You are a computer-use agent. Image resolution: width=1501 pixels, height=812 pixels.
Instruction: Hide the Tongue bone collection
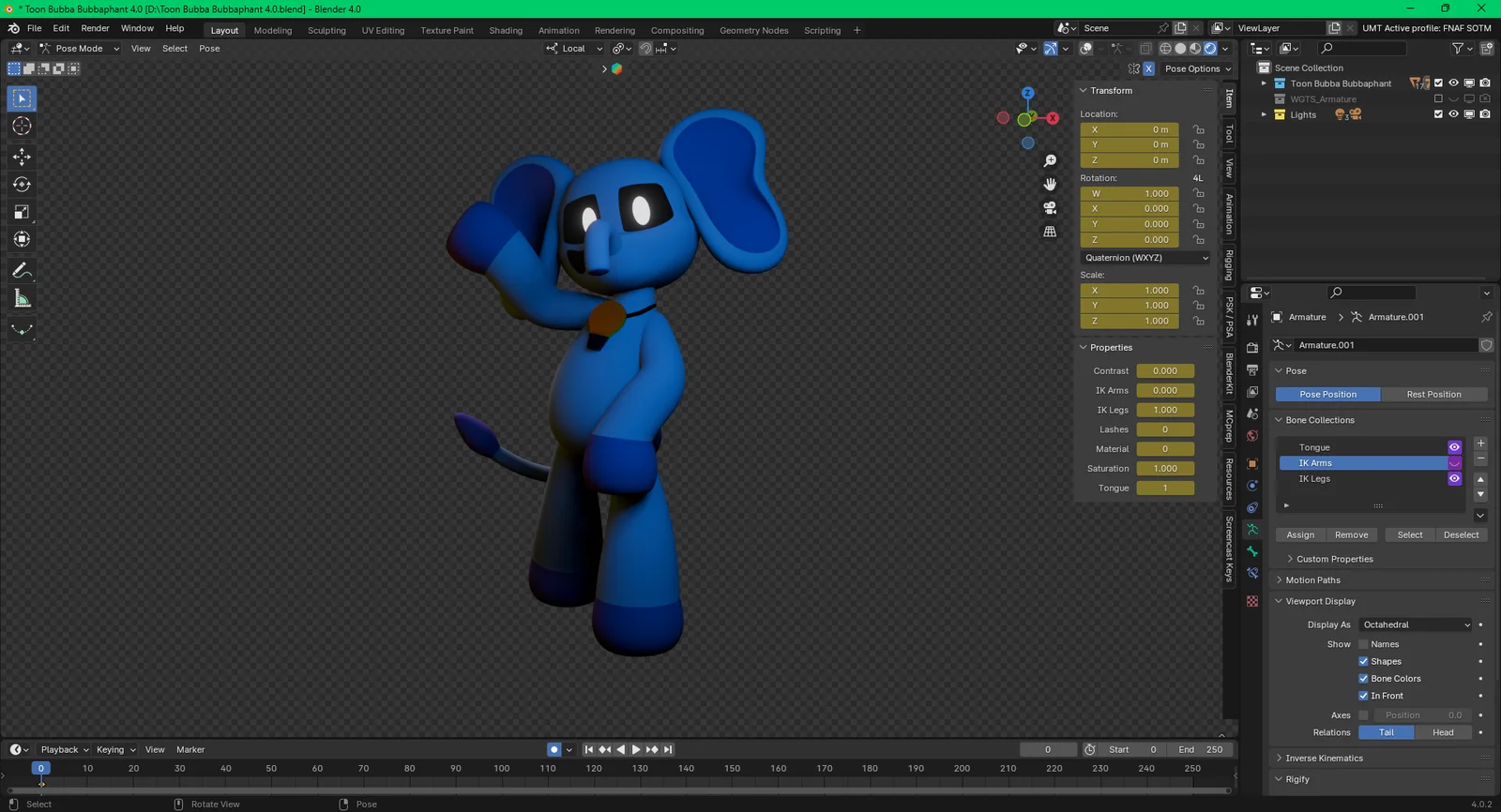click(1454, 447)
